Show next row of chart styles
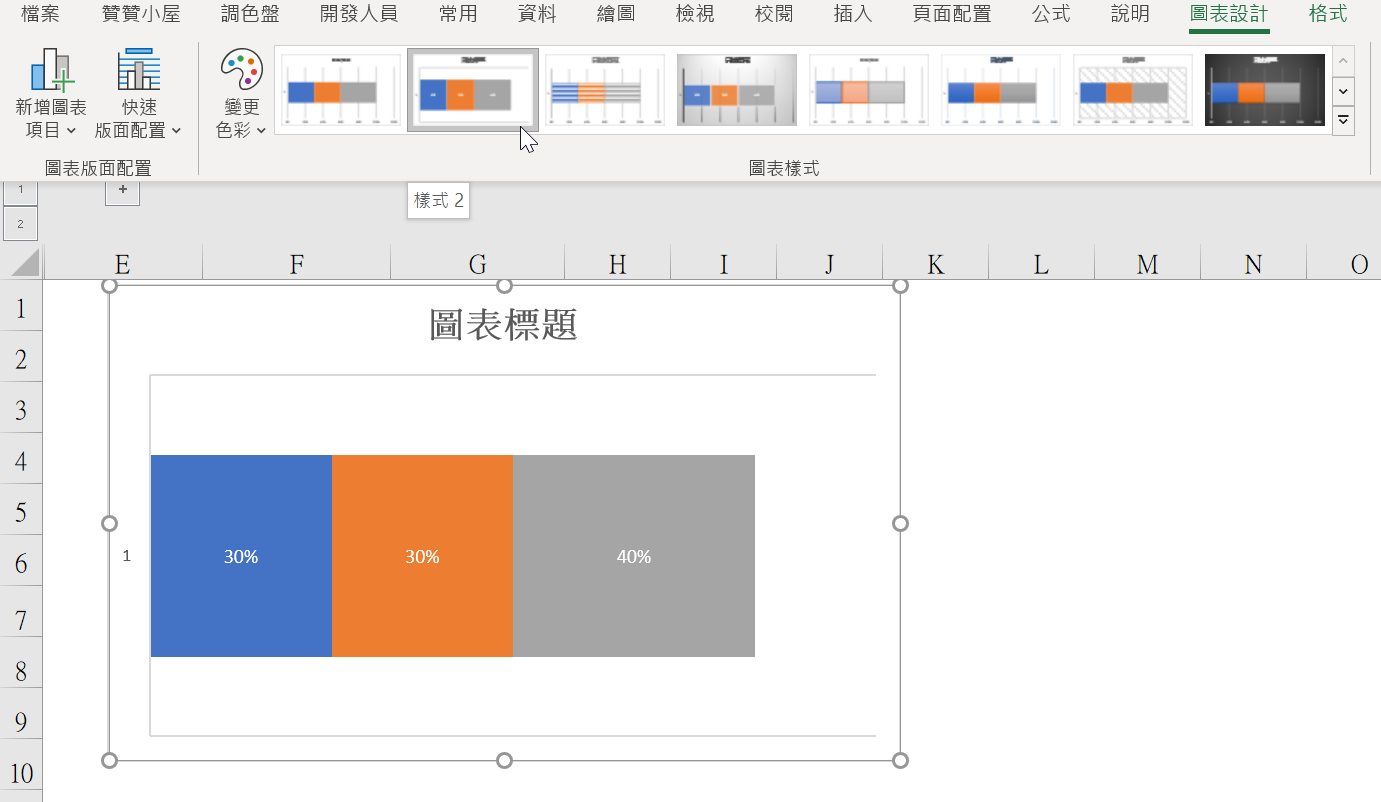Screen dimensions: 1381x802 1344,91
